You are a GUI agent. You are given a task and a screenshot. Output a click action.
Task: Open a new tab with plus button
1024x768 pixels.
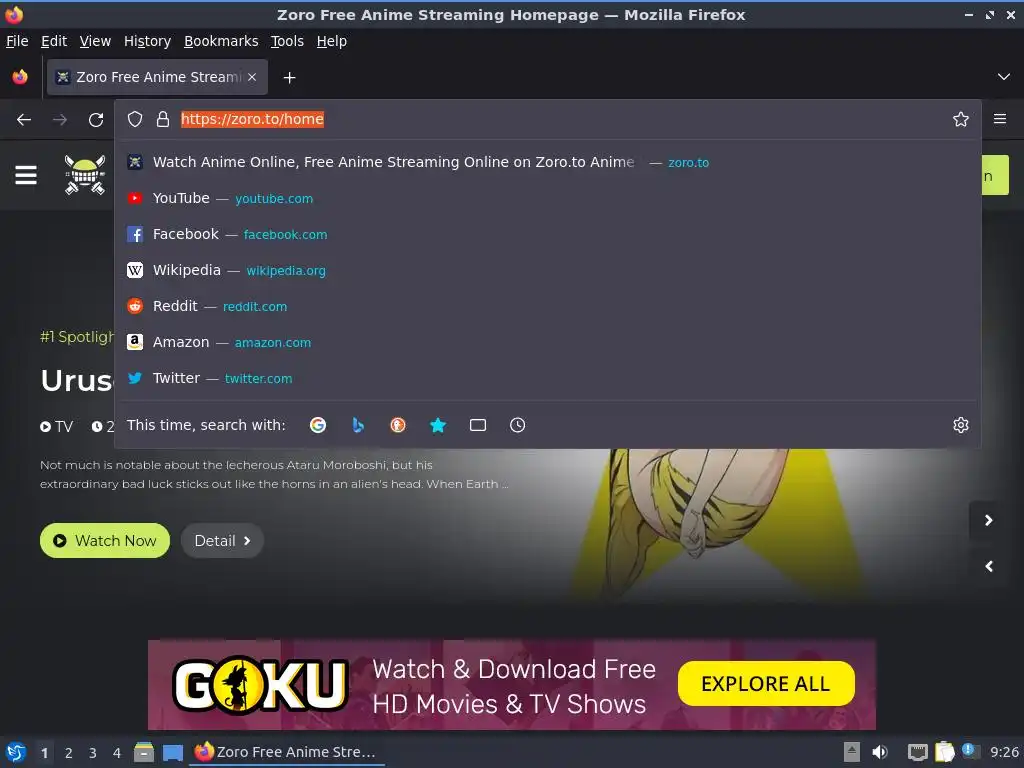pyautogui.click(x=289, y=78)
